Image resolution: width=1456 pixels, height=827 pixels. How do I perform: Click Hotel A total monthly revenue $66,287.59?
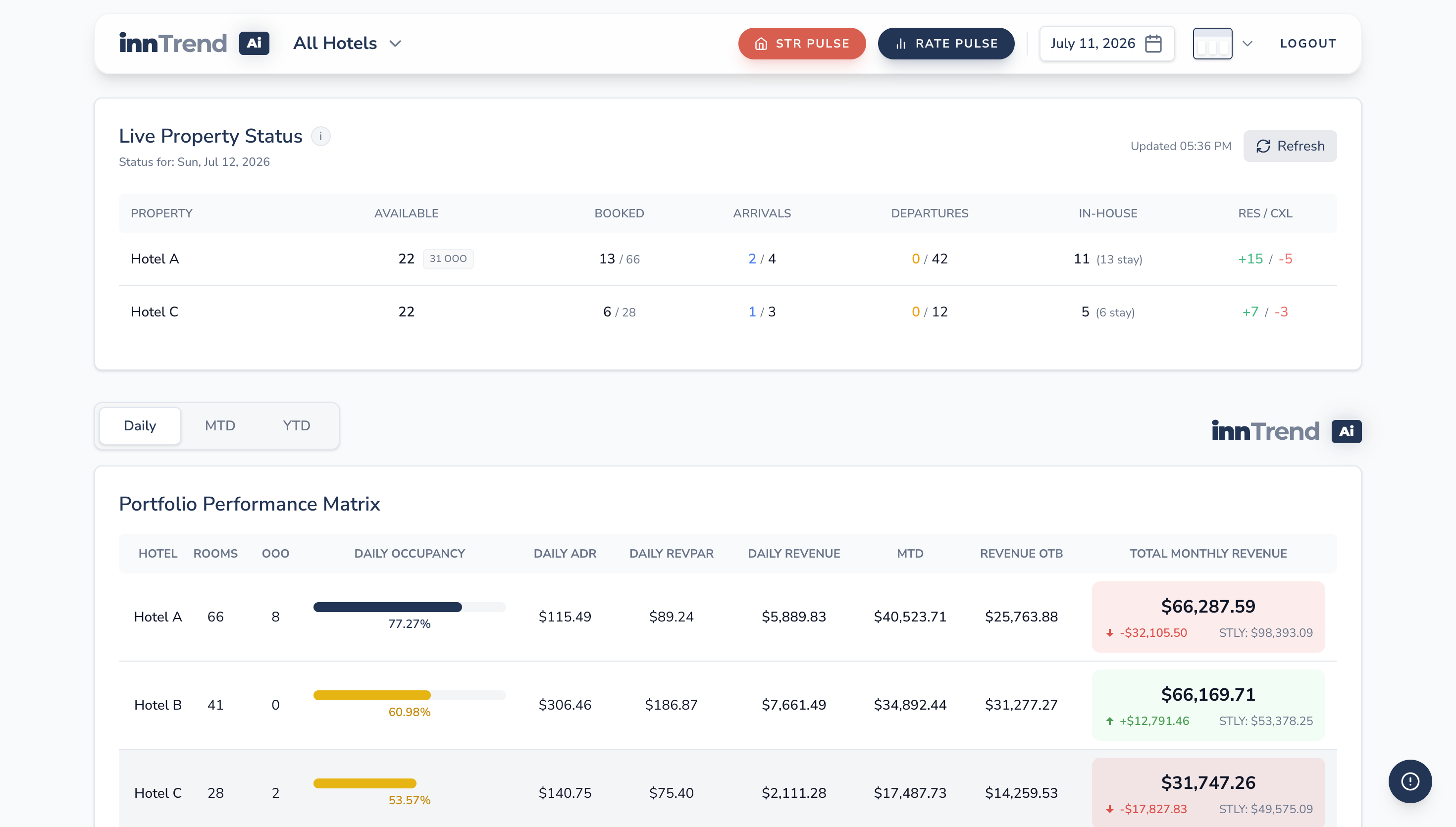tap(1208, 606)
